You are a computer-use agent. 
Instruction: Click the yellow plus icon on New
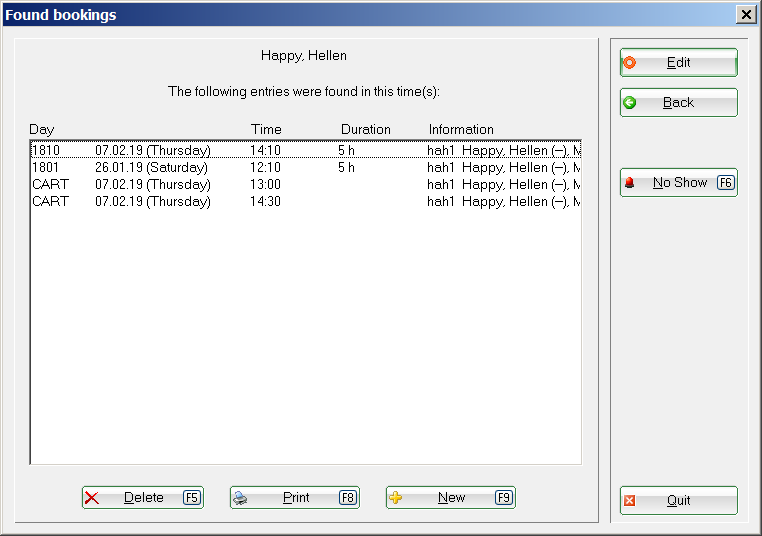[x=396, y=498]
